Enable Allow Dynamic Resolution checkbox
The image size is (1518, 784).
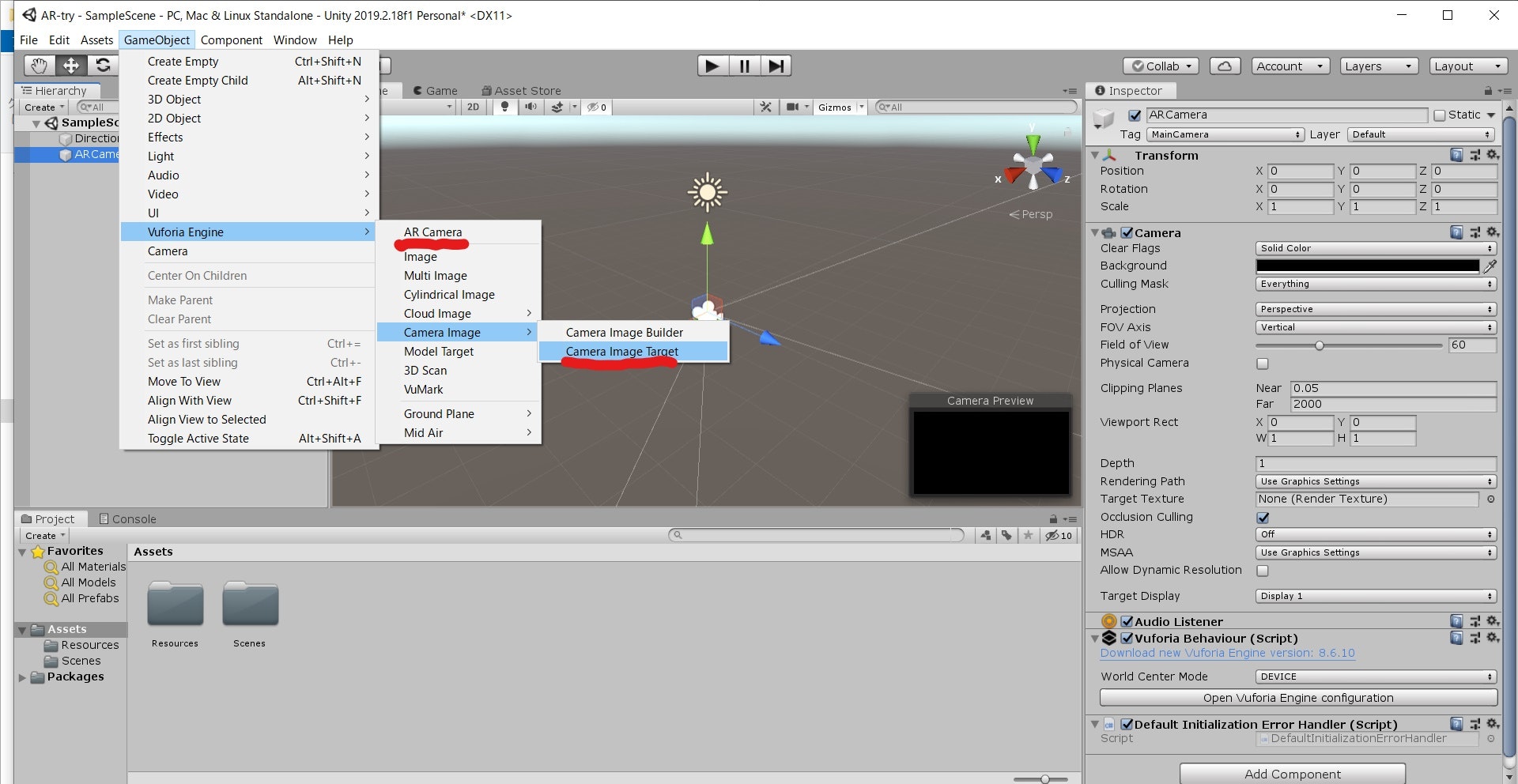(1263, 571)
